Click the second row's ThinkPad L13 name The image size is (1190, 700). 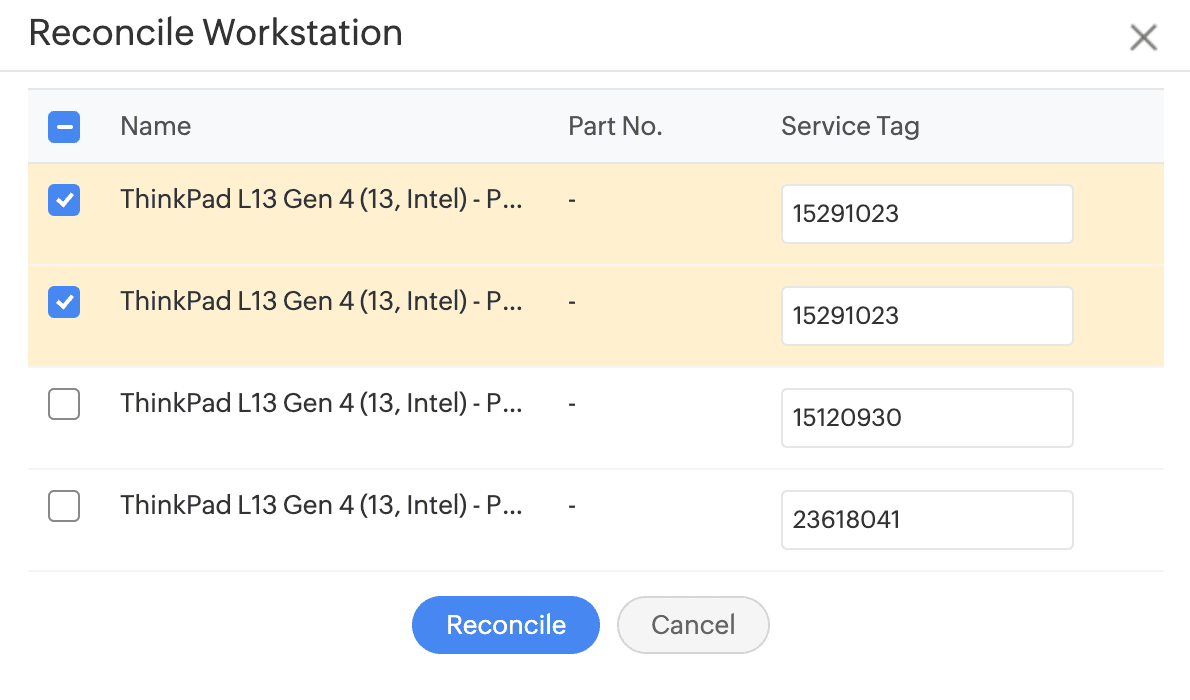(321, 302)
